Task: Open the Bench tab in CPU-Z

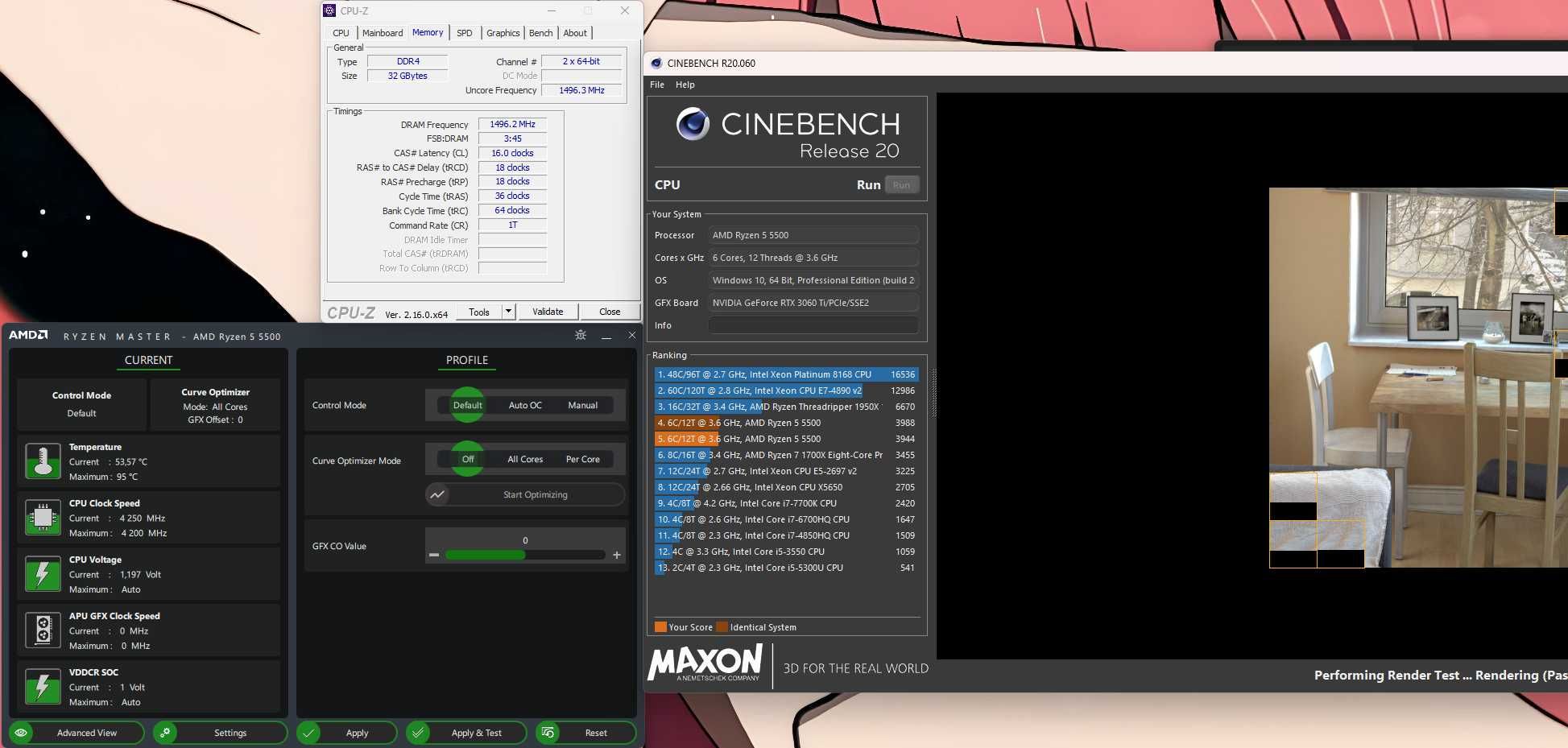Action: click(541, 33)
